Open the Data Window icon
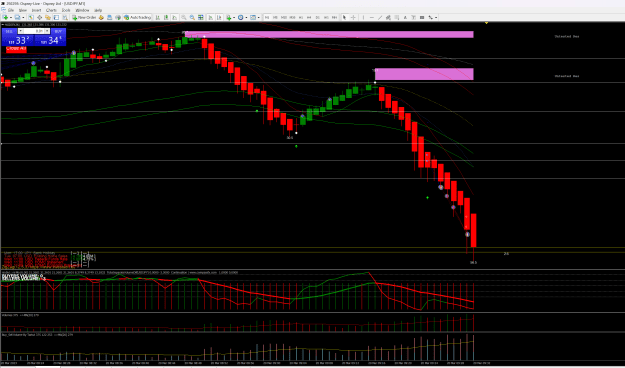This screenshot has height=368, width=625. pos(39,18)
